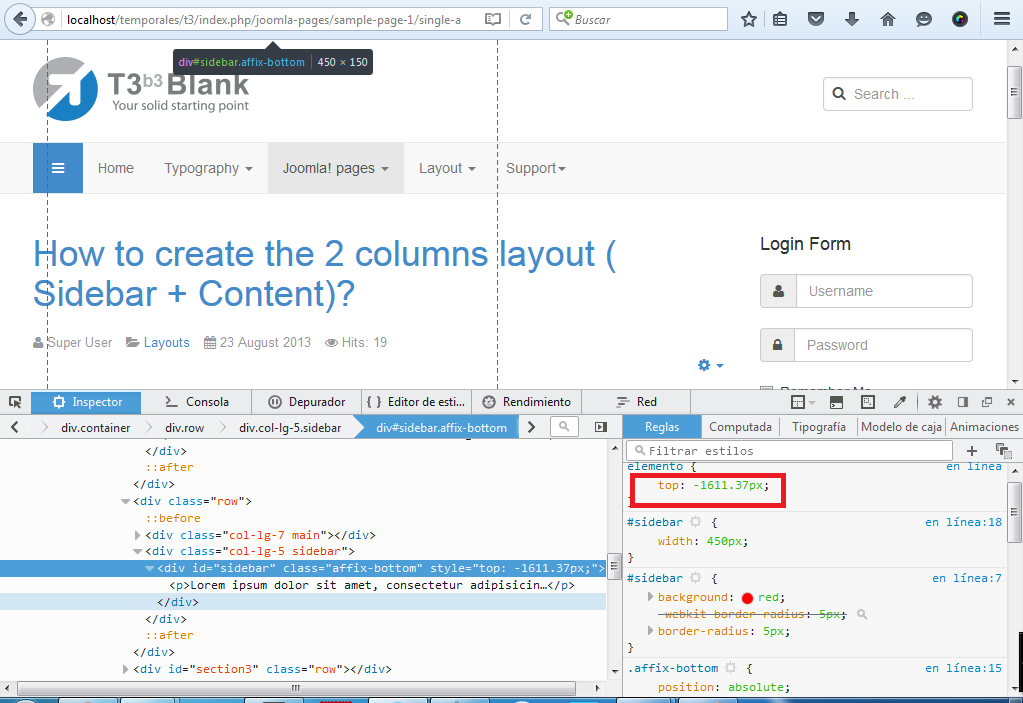Open the devtools settings gear
1023x703 pixels.
click(x=934, y=402)
